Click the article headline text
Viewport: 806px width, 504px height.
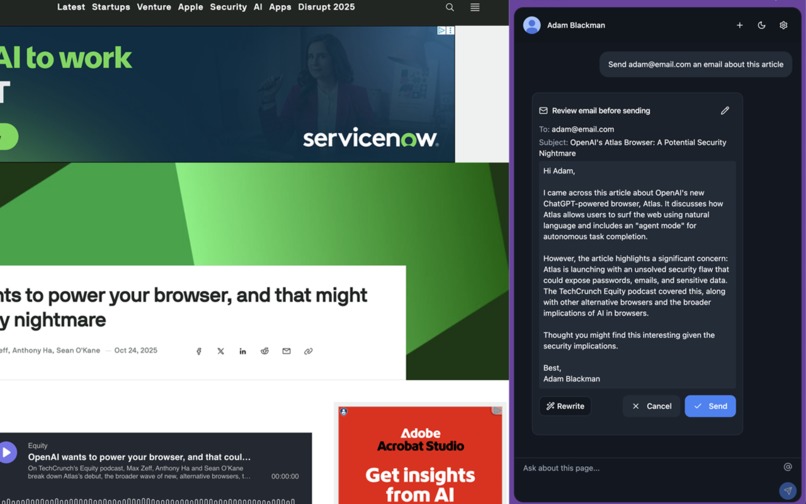[x=184, y=307]
